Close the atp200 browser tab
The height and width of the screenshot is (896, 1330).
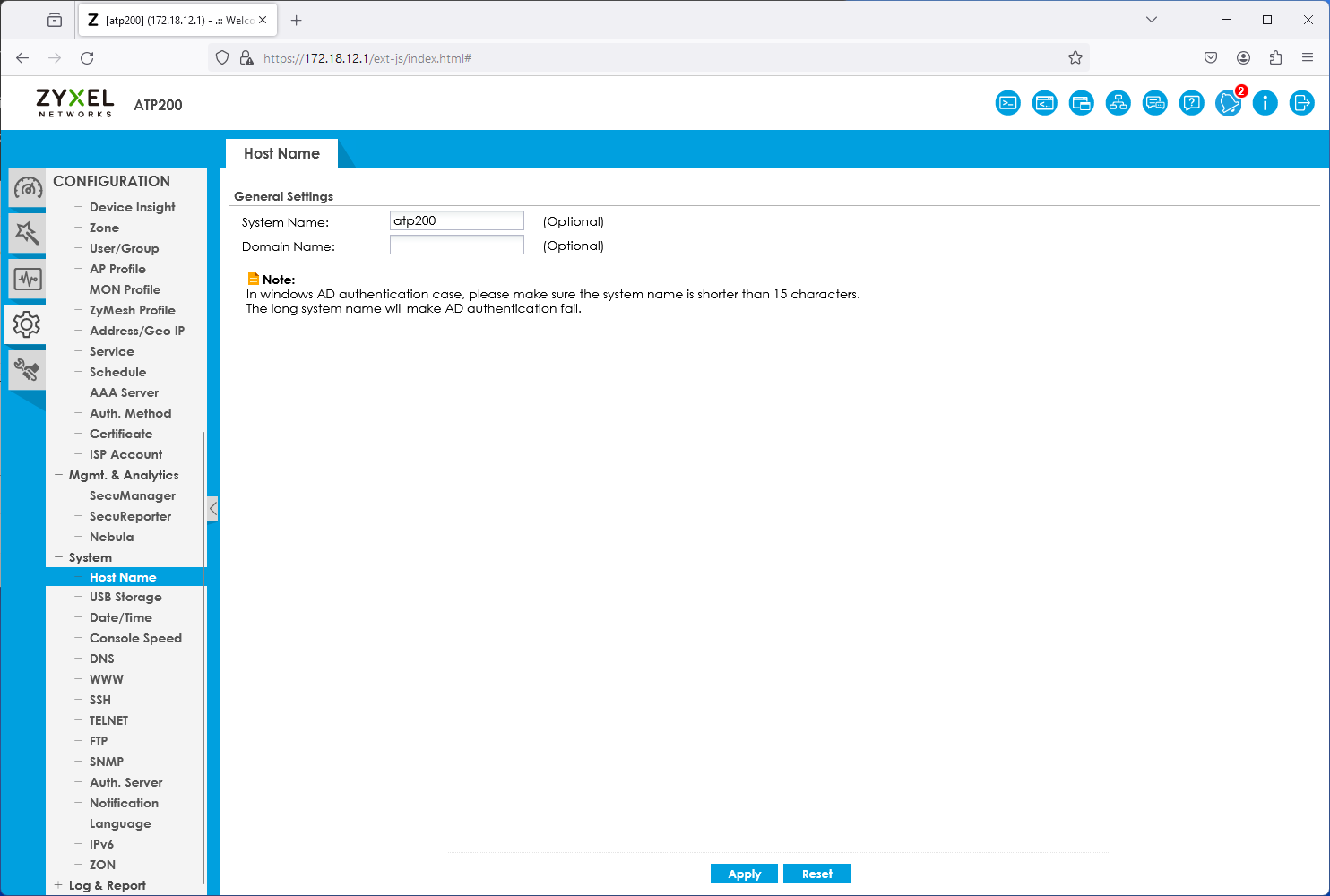[263, 20]
